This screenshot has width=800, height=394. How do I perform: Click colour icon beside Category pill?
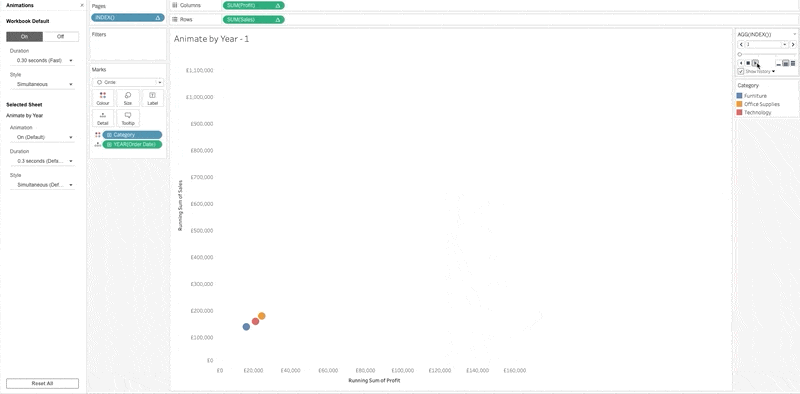pyautogui.click(x=97, y=135)
